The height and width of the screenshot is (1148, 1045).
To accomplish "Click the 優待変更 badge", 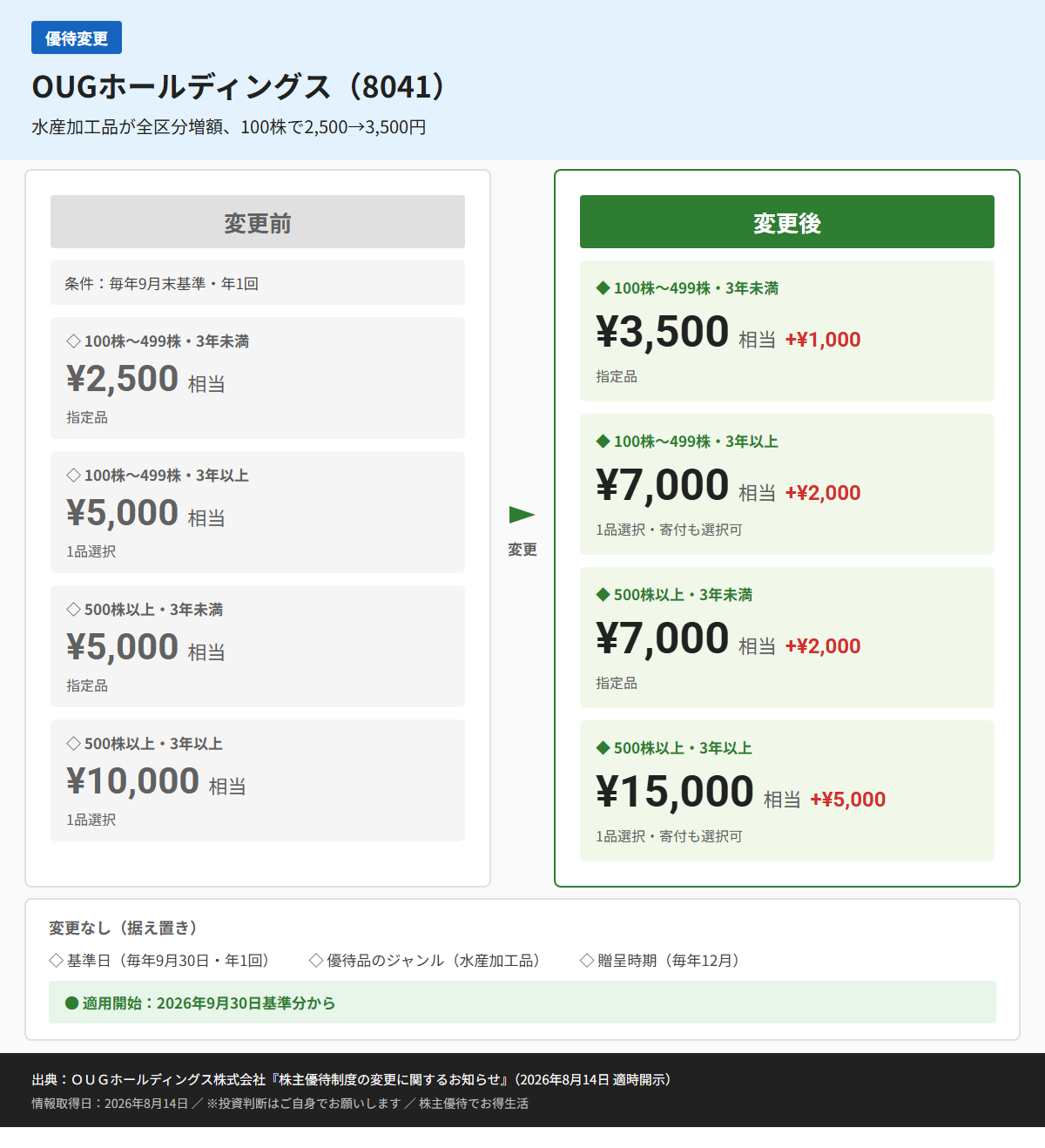I will pyautogui.click(x=77, y=38).
